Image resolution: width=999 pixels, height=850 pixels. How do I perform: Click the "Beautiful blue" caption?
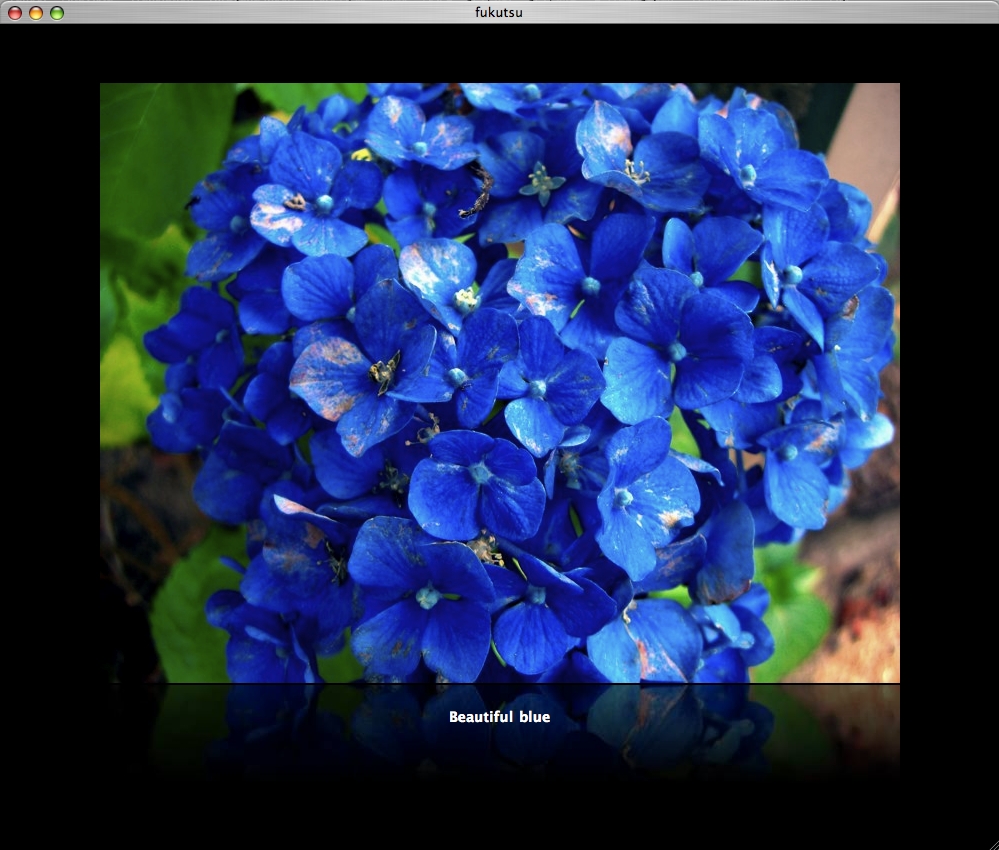[500, 717]
